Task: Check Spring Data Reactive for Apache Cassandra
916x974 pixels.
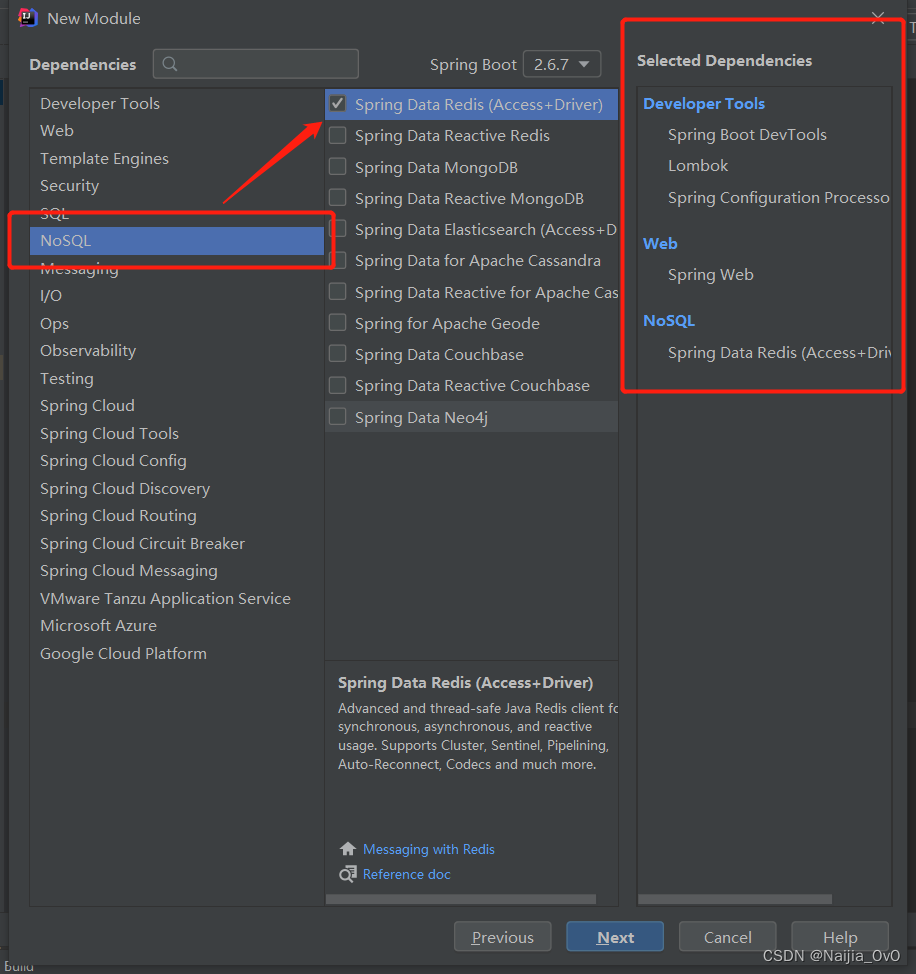Action: [x=337, y=291]
